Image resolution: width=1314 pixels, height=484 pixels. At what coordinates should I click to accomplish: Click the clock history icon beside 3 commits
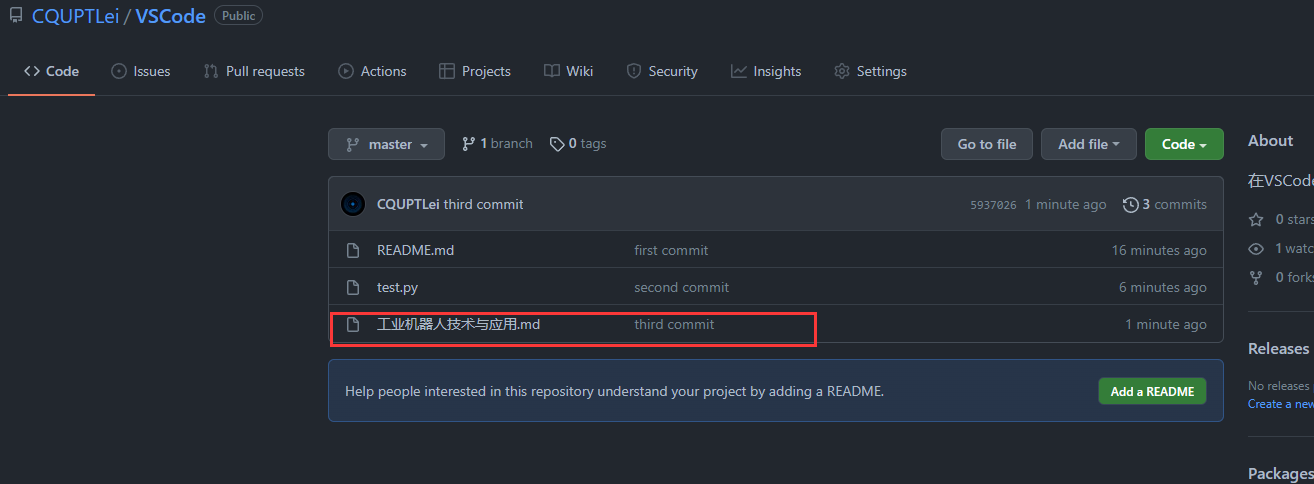(1131, 204)
